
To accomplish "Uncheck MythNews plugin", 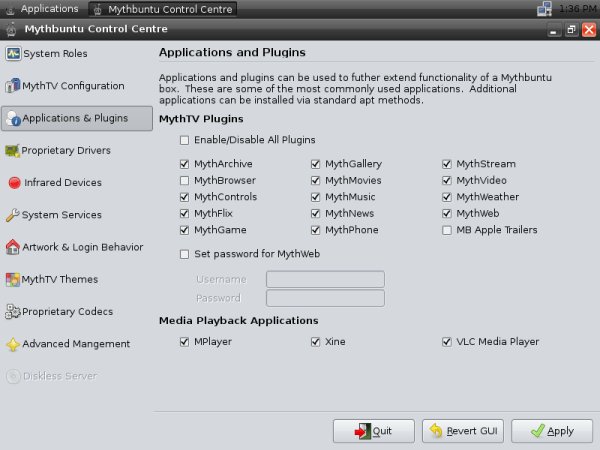I will (315, 214).
